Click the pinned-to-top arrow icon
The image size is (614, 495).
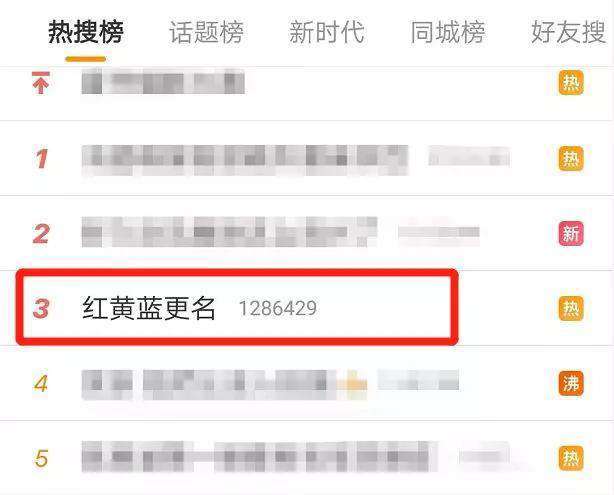coord(41,83)
